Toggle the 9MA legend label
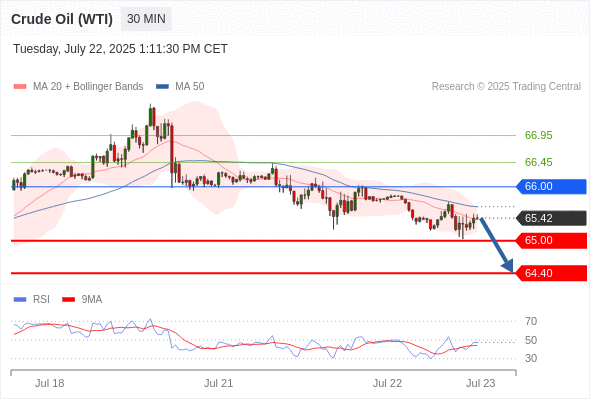590x400 pixels. pyautogui.click(x=92, y=300)
